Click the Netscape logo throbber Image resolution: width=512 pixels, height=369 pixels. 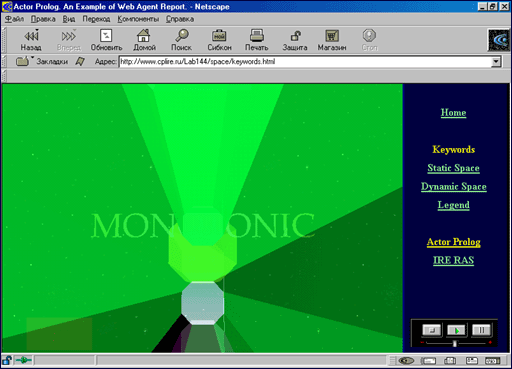[x=499, y=40]
